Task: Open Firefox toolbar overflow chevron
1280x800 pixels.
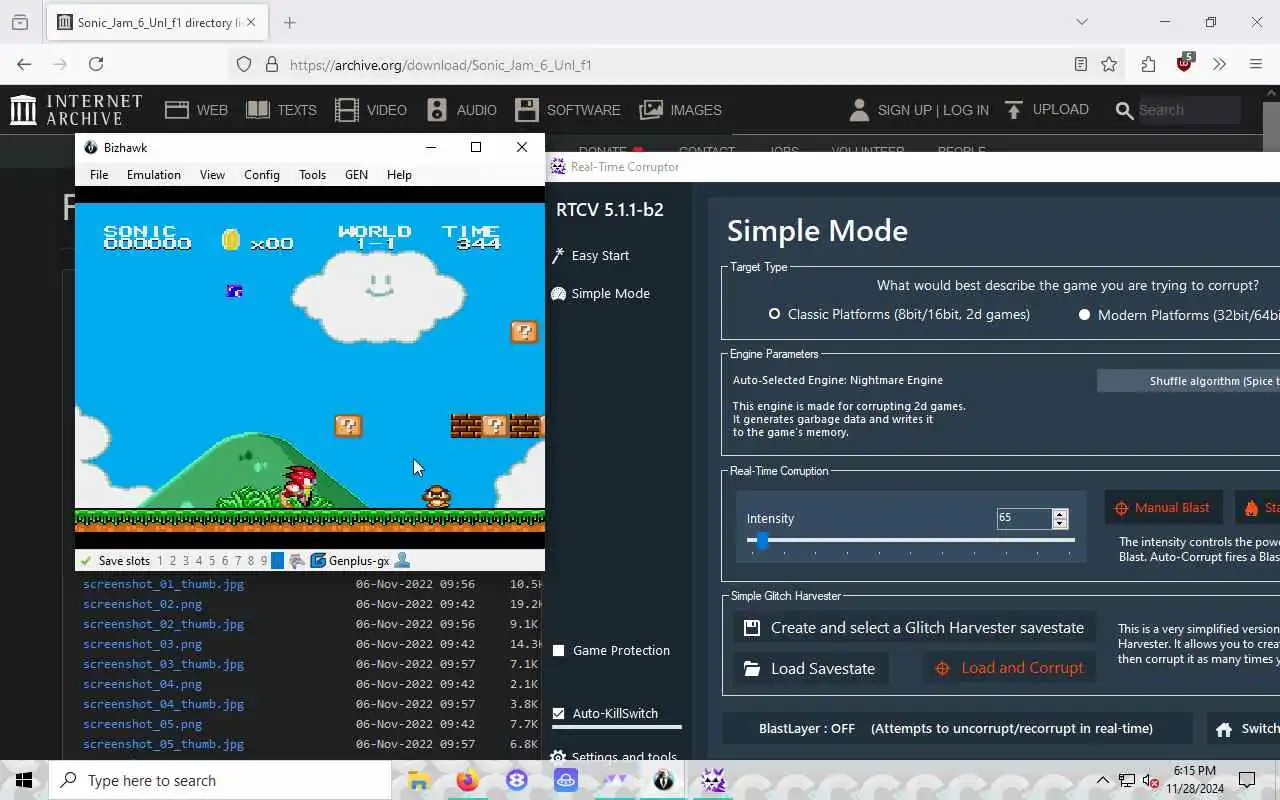Action: pos(1219,64)
